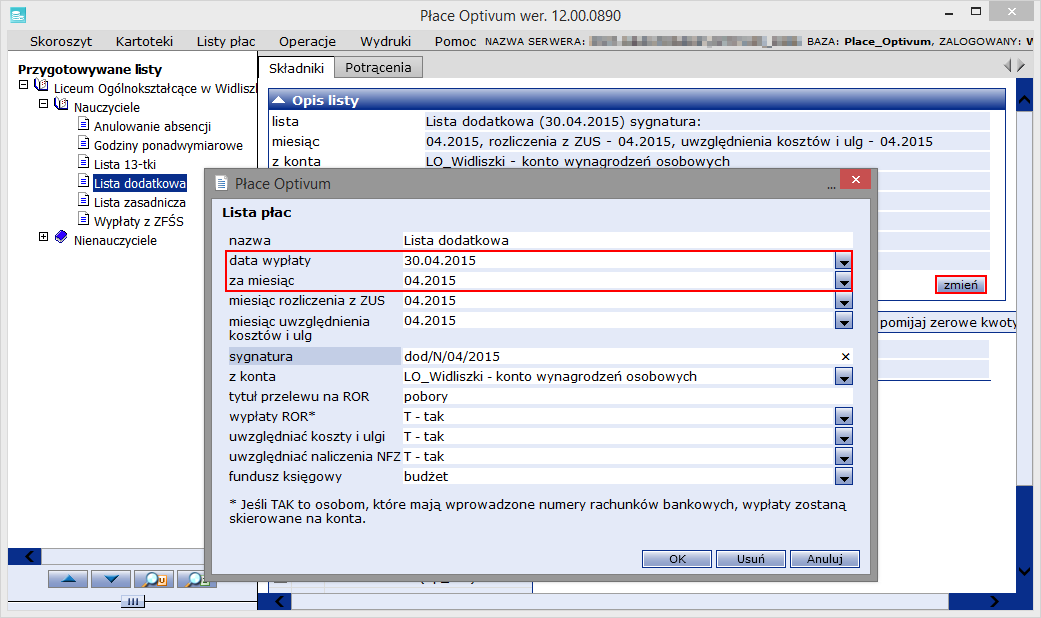1041x618 pixels.
Task: Collapse the Opis listy section
Action: pos(279,100)
